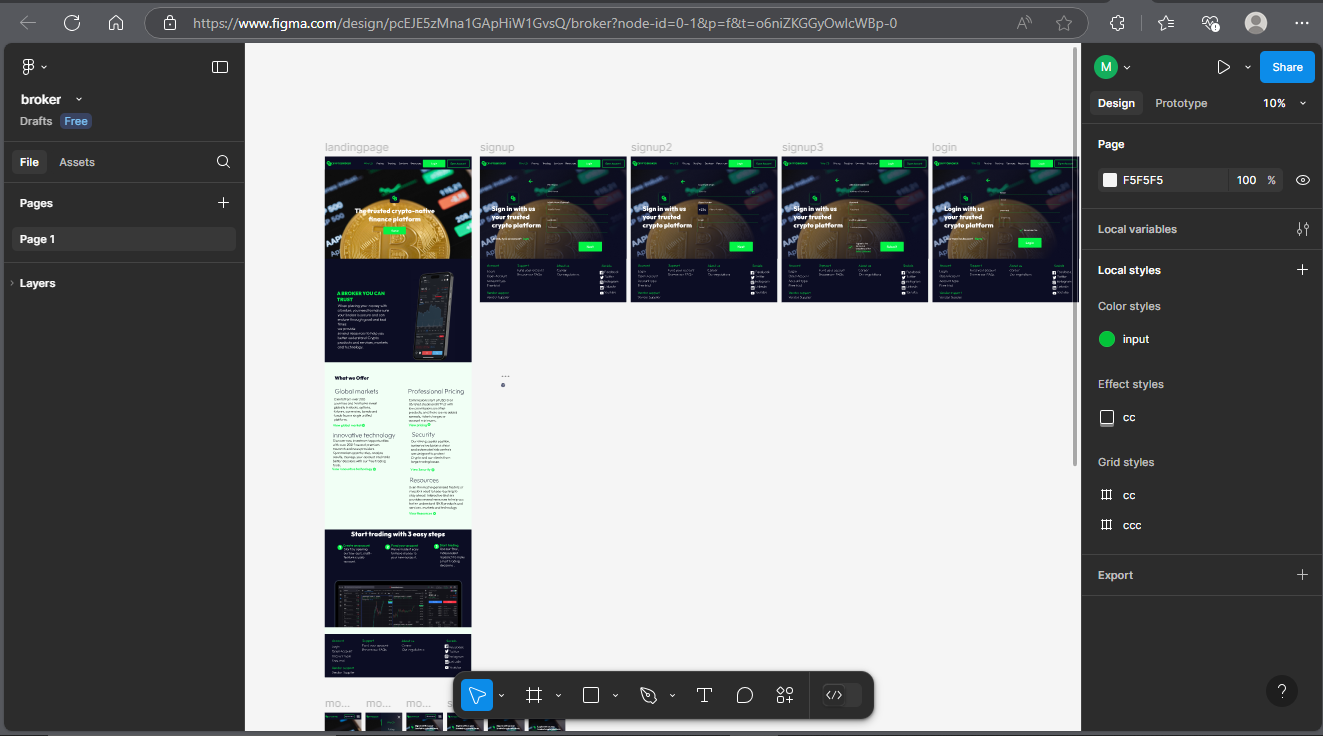The width and height of the screenshot is (1323, 736).
Task: Click the F5F5F5 page color swatch
Action: (1109, 180)
